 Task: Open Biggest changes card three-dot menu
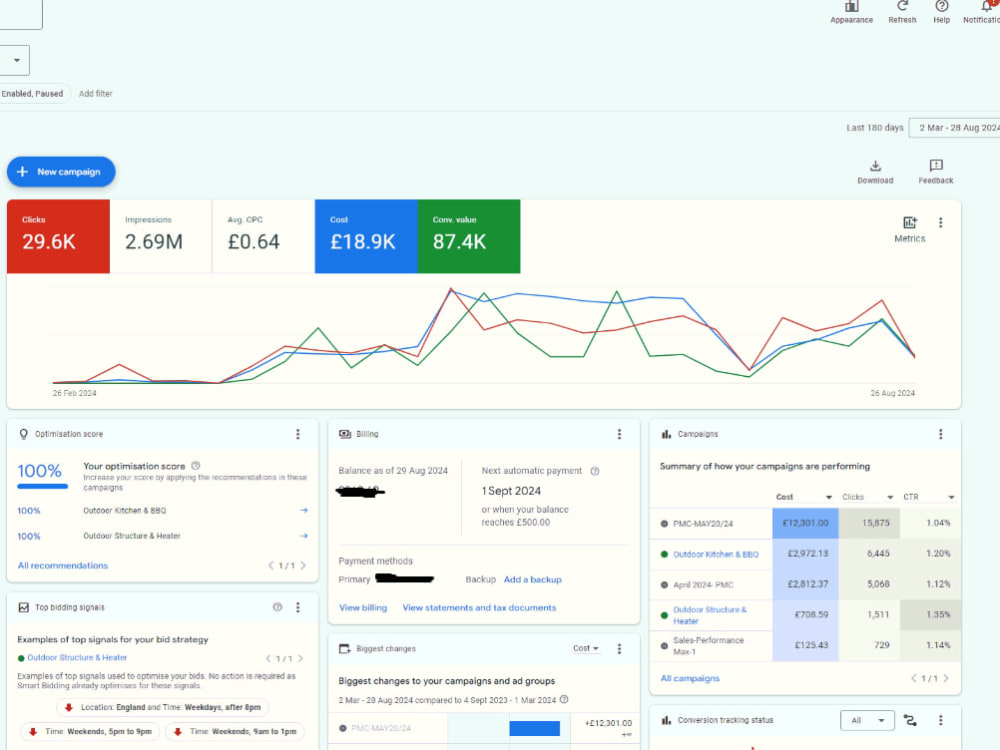tap(619, 649)
